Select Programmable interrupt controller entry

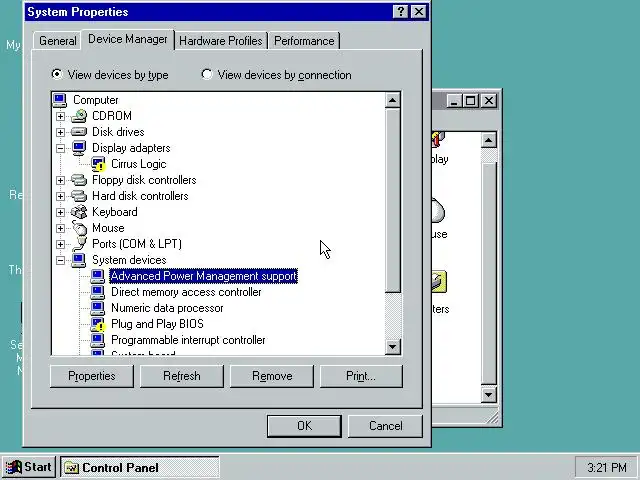(x=188, y=340)
